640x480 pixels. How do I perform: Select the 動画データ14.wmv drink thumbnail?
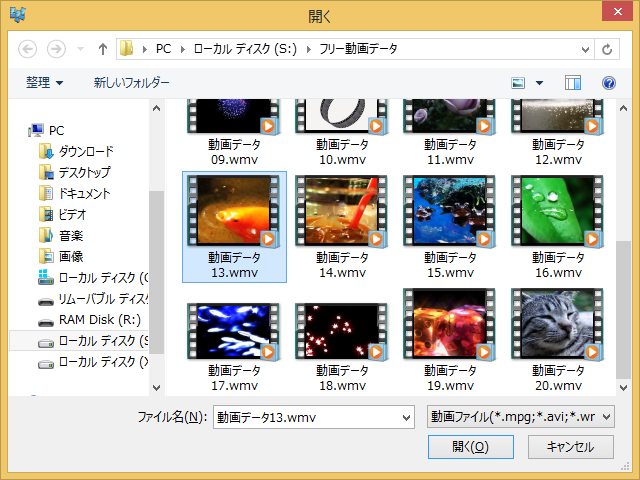341,211
